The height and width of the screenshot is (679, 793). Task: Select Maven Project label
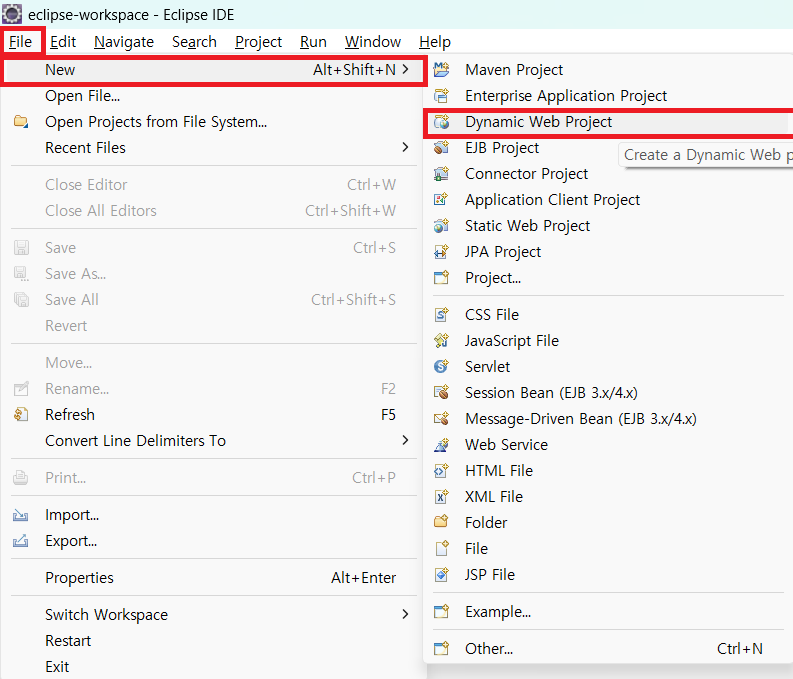(514, 70)
